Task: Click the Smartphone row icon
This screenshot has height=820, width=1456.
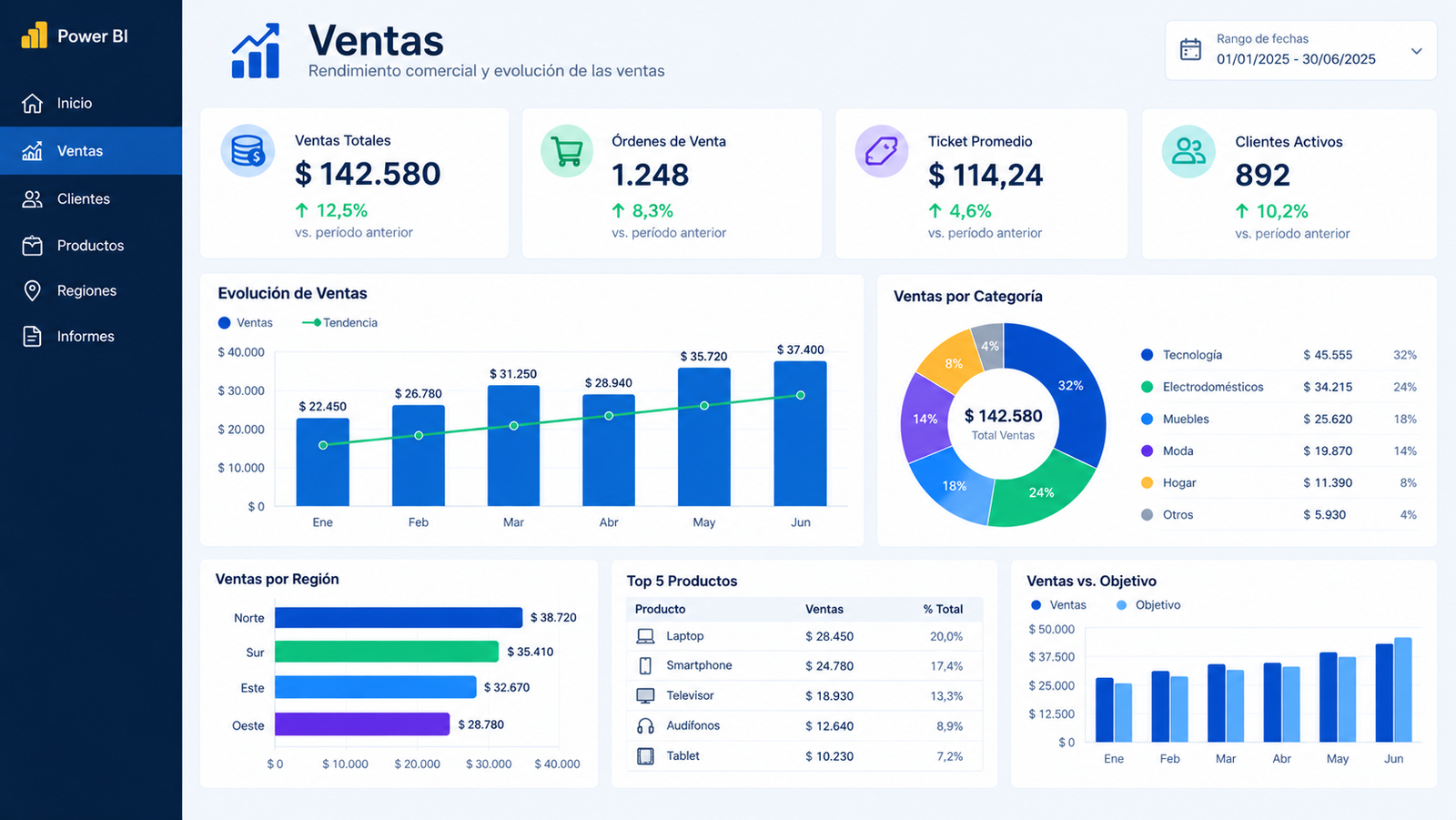Action: coord(645,665)
